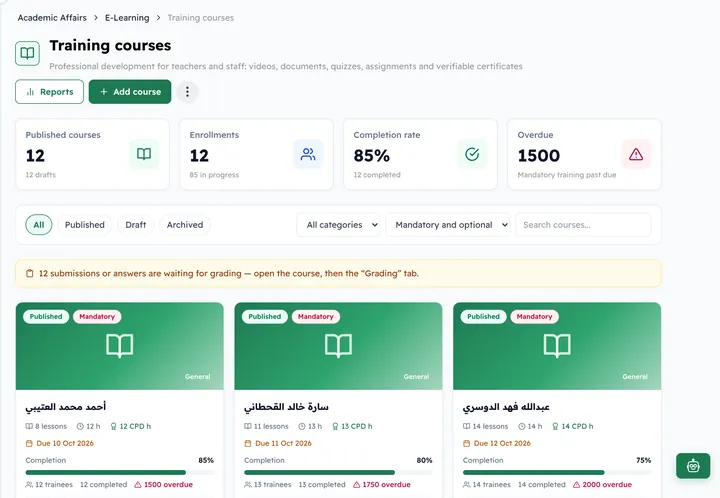Click calendar icon next to Due 12 Oct 2026
Image resolution: width=720 pixels, height=498 pixels.
point(467,443)
